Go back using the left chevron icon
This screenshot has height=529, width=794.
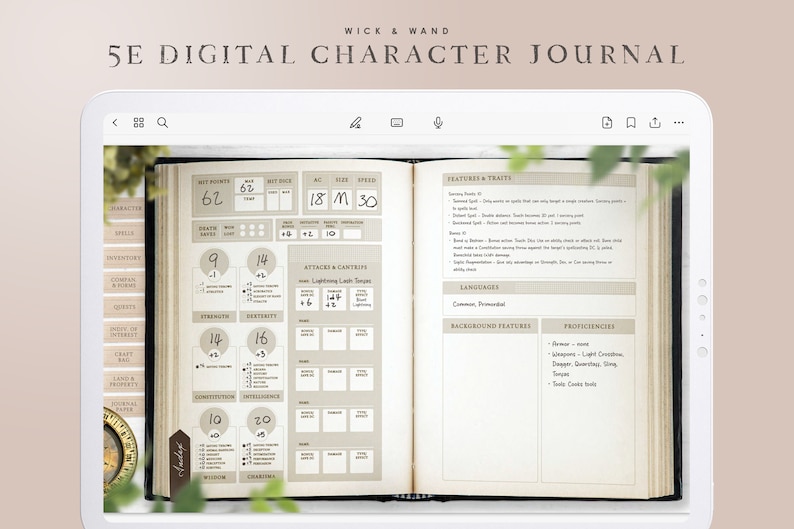pyautogui.click(x=115, y=123)
